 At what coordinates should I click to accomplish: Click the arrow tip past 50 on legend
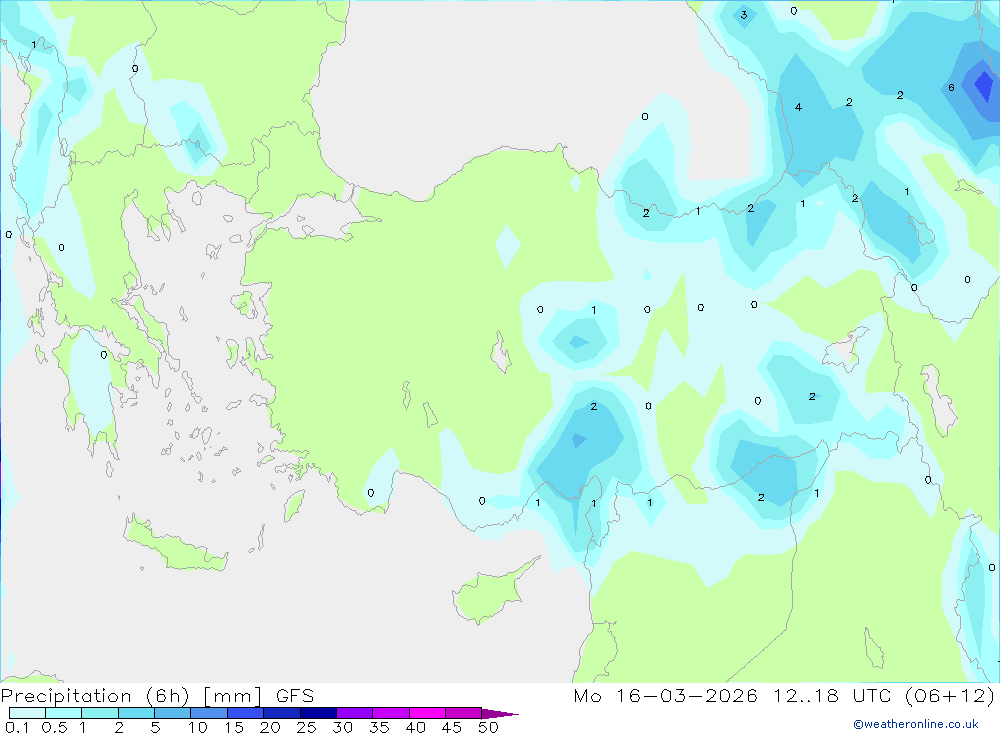[500, 714]
